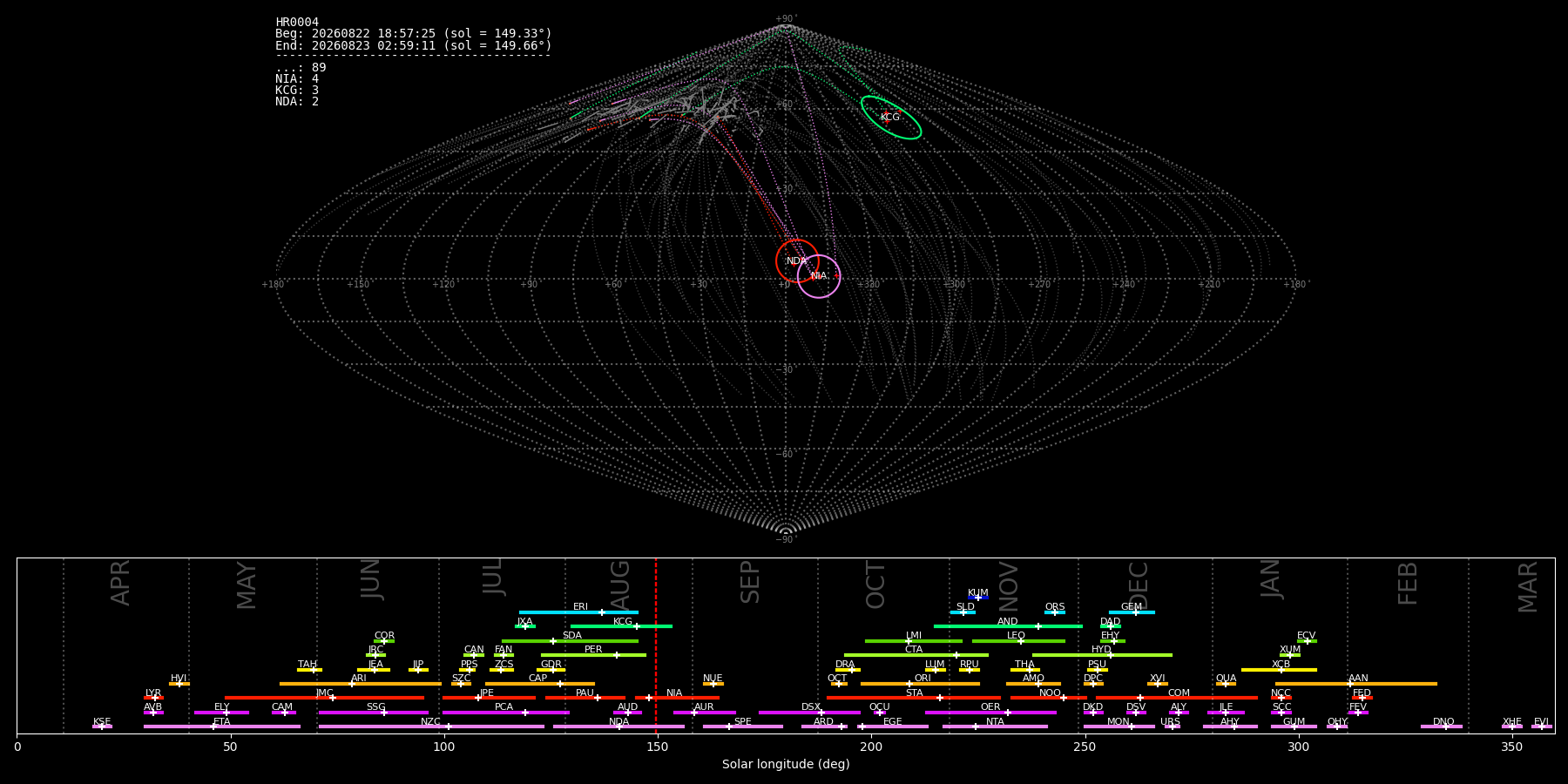The height and width of the screenshot is (784, 1568).
Task: Select the yellow XCB shower bar
Action: (1279, 670)
